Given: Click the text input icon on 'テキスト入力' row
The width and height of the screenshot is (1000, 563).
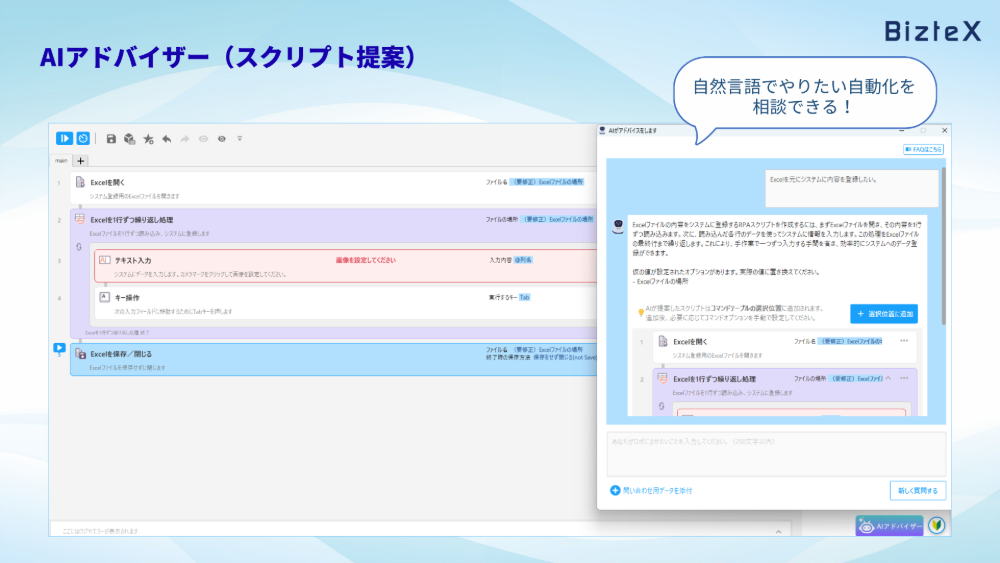Looking at the screenshot, I should (x=105, y=260).
